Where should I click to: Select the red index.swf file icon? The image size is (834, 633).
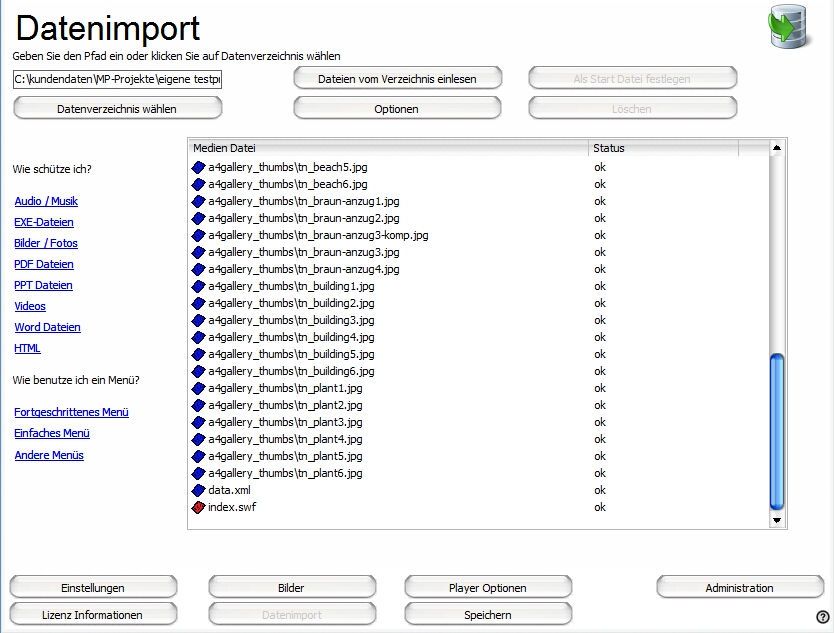click(198, 508)
